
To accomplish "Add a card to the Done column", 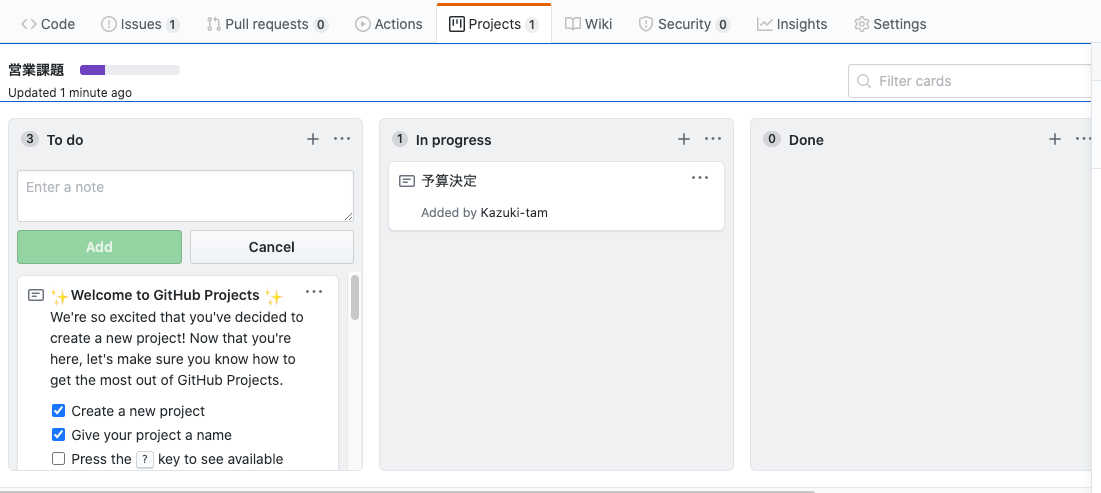I will (1055, 139).
